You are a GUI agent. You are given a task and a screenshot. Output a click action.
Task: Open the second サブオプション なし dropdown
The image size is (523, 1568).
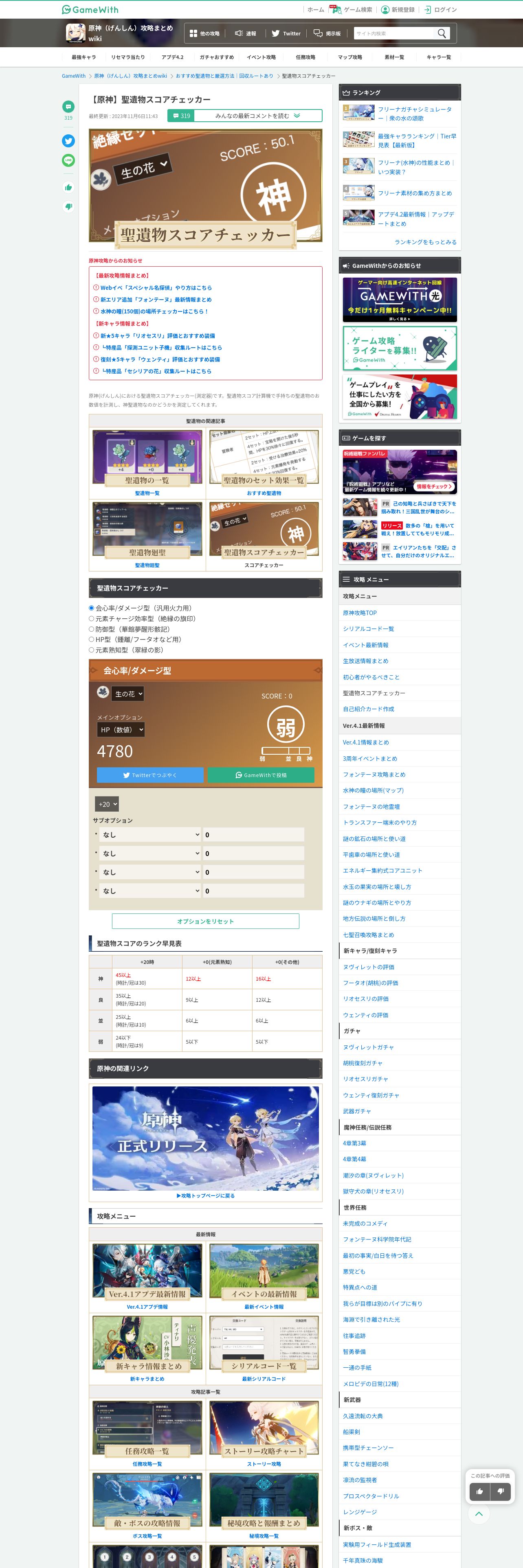pos(150,853)
